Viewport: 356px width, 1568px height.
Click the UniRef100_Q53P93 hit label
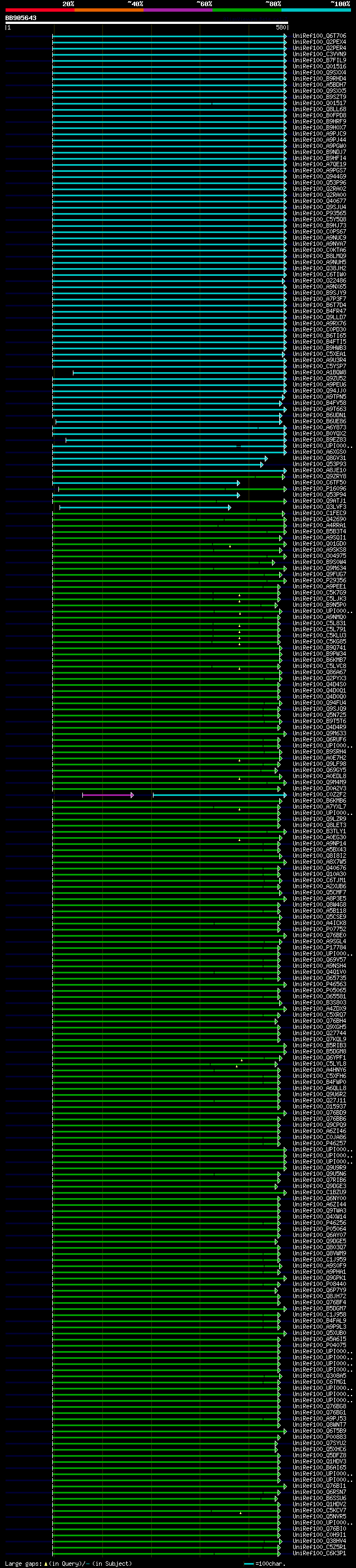pos(319,464)
